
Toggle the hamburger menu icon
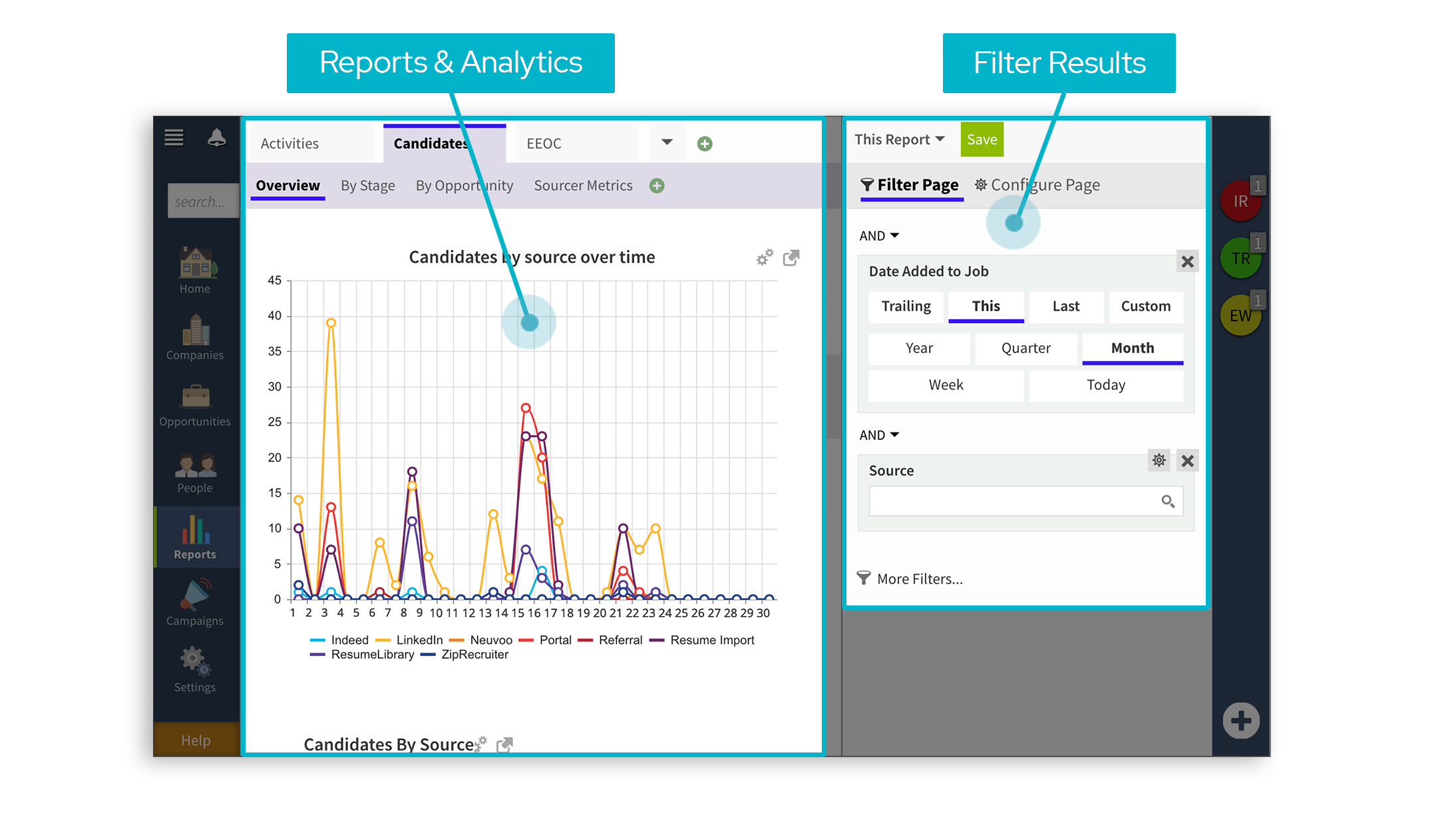(x=174, y=138)
